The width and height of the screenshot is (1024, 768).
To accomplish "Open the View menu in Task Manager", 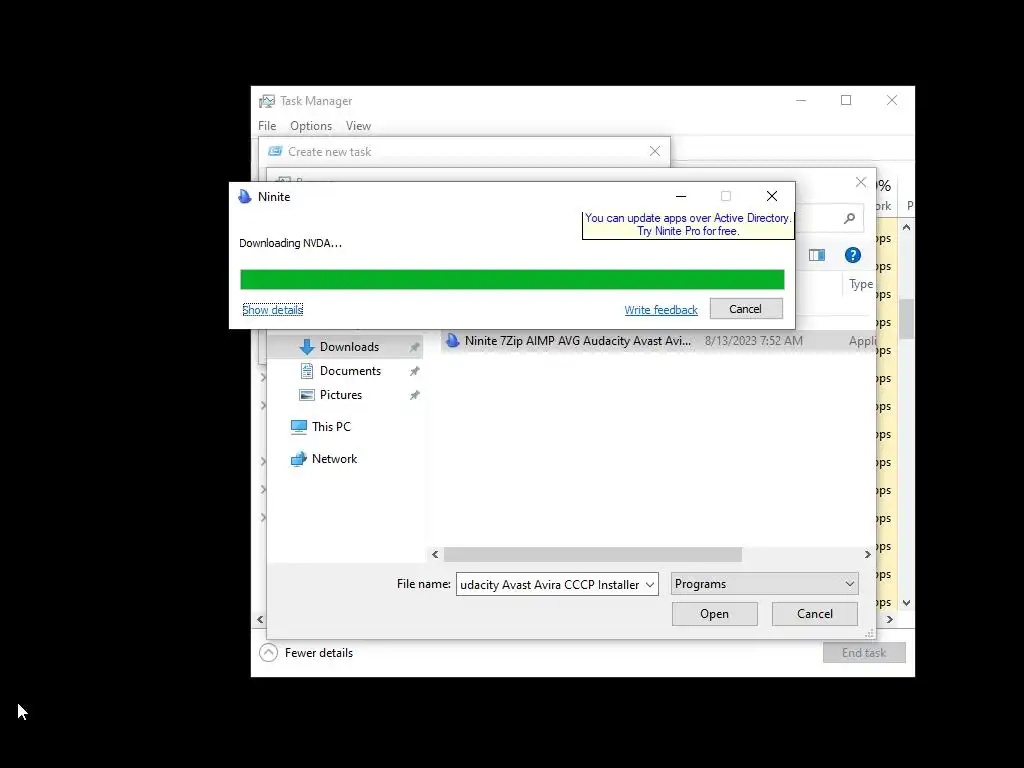I will (x=358, y=126).
